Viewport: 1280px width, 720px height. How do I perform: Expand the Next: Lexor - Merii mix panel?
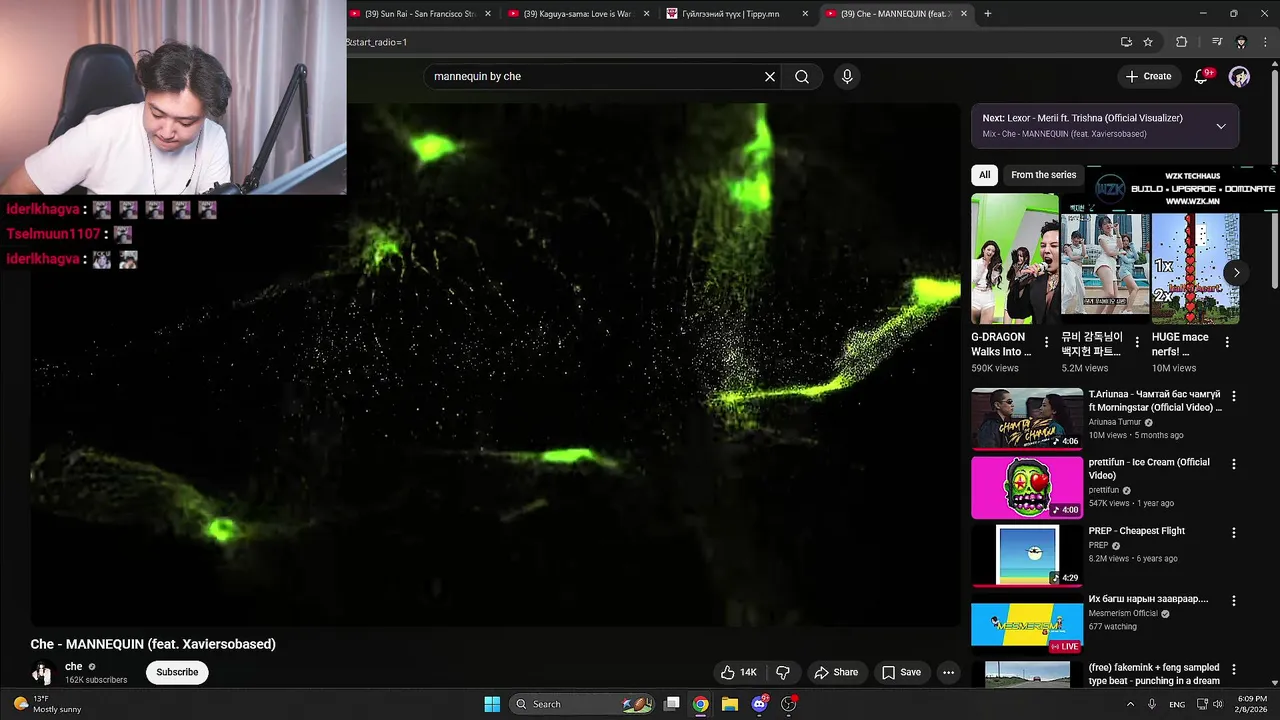point(1221,126)
